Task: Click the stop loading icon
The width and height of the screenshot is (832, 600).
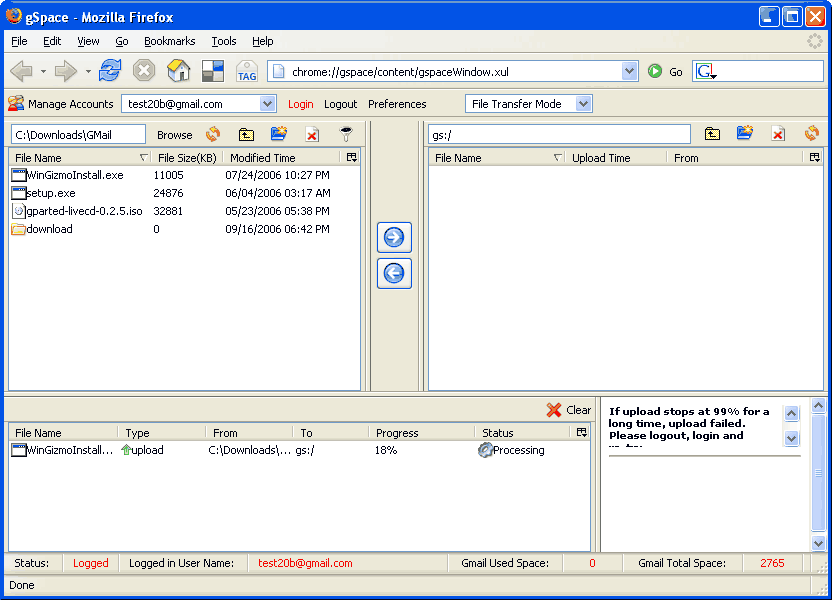Action: (143, 71)
